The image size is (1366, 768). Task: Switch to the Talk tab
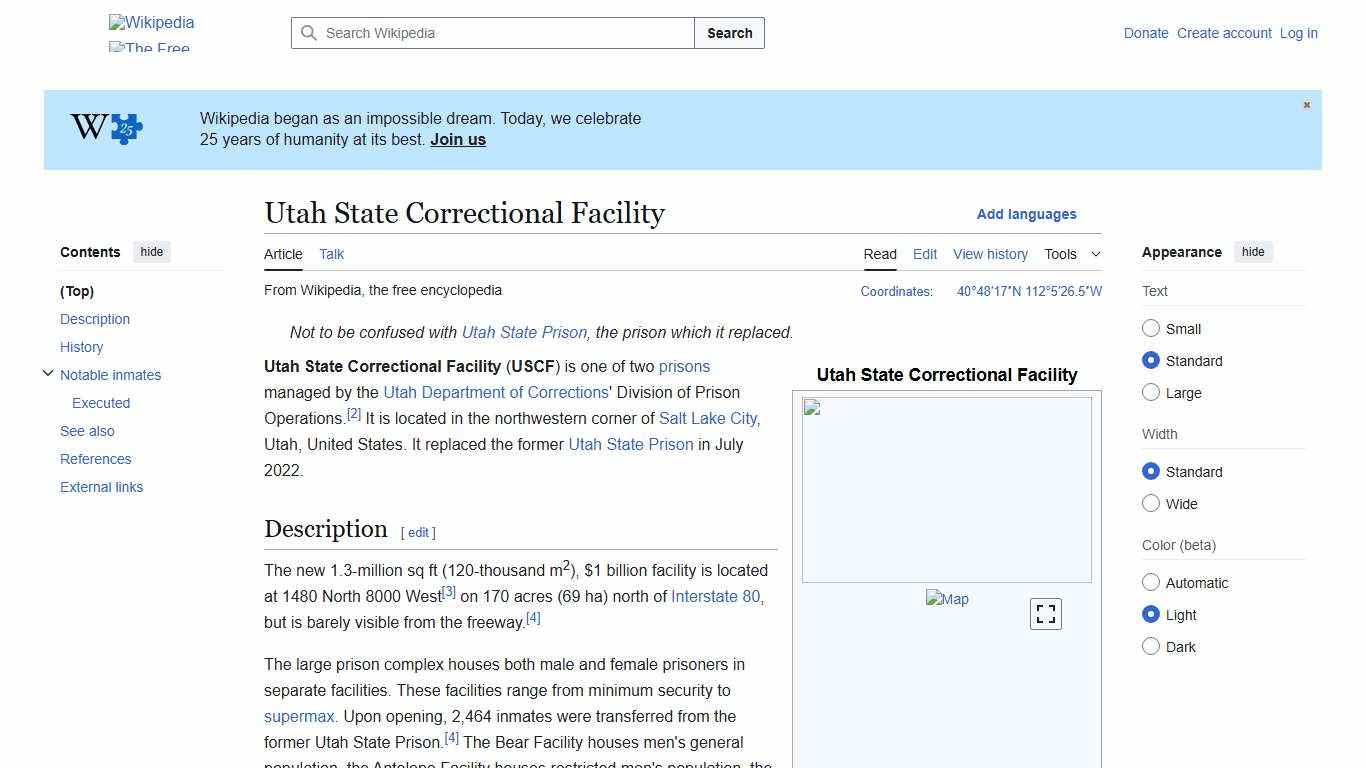[x=331, y=254]
